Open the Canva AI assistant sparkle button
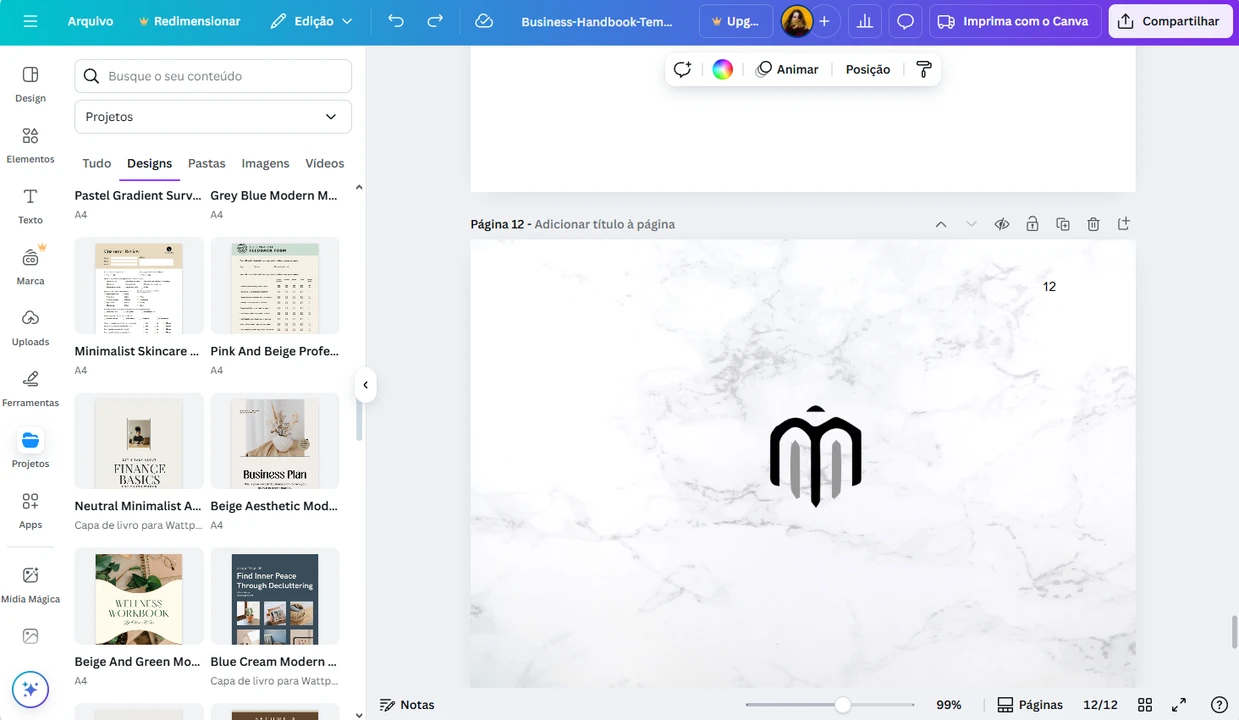The image size is (1239, 720). (30, 689)
